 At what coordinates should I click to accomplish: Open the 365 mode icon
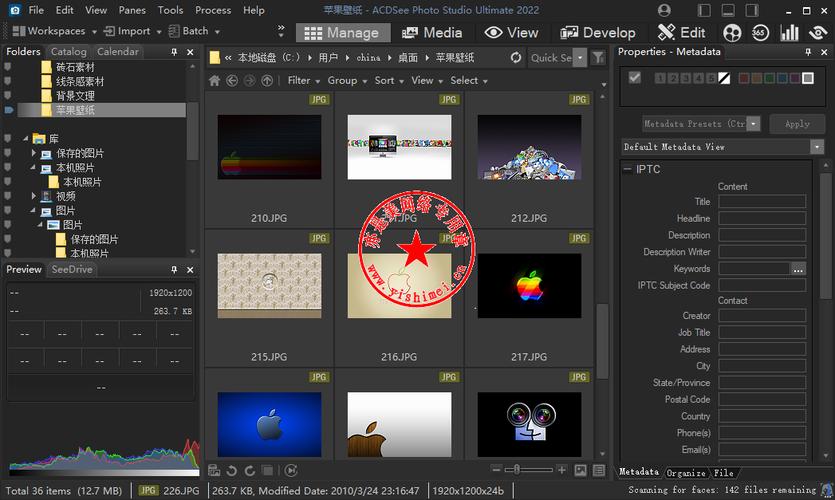click(762, 33)
